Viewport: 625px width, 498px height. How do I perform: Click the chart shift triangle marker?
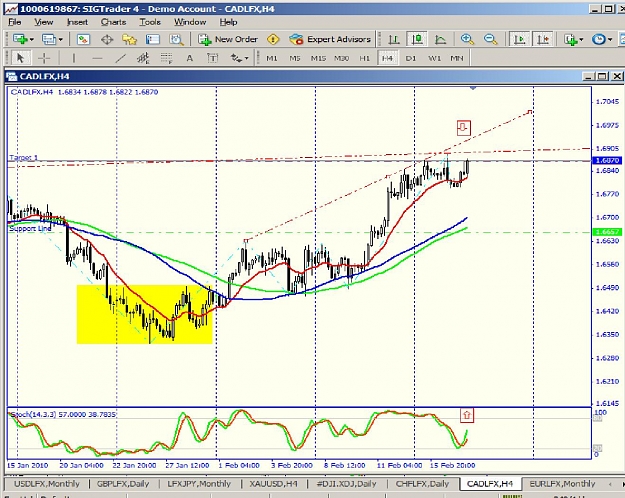473,88
